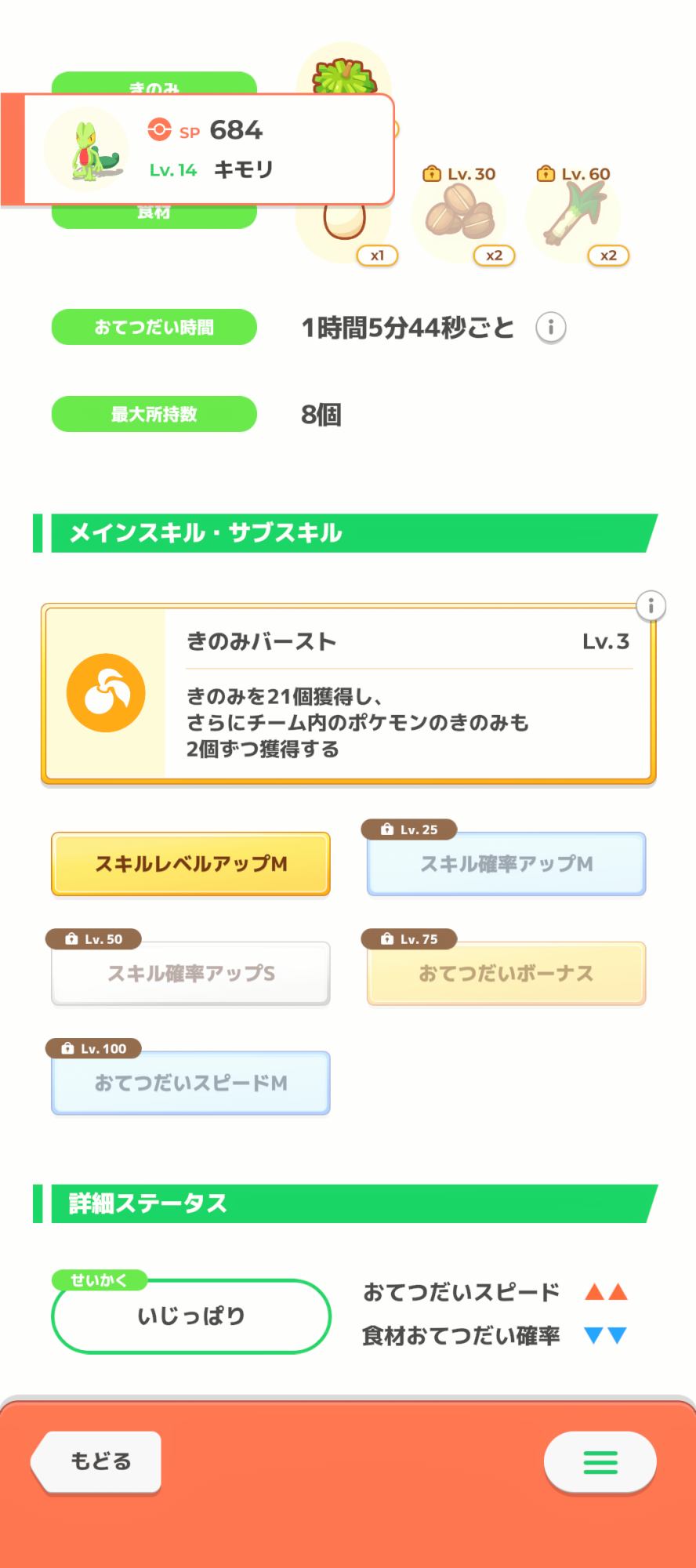The width and height of the screenshot is (696, 1568).
Task: Tap the locked おてつだいスピードM sub skill
Action: coord(190,1083)
